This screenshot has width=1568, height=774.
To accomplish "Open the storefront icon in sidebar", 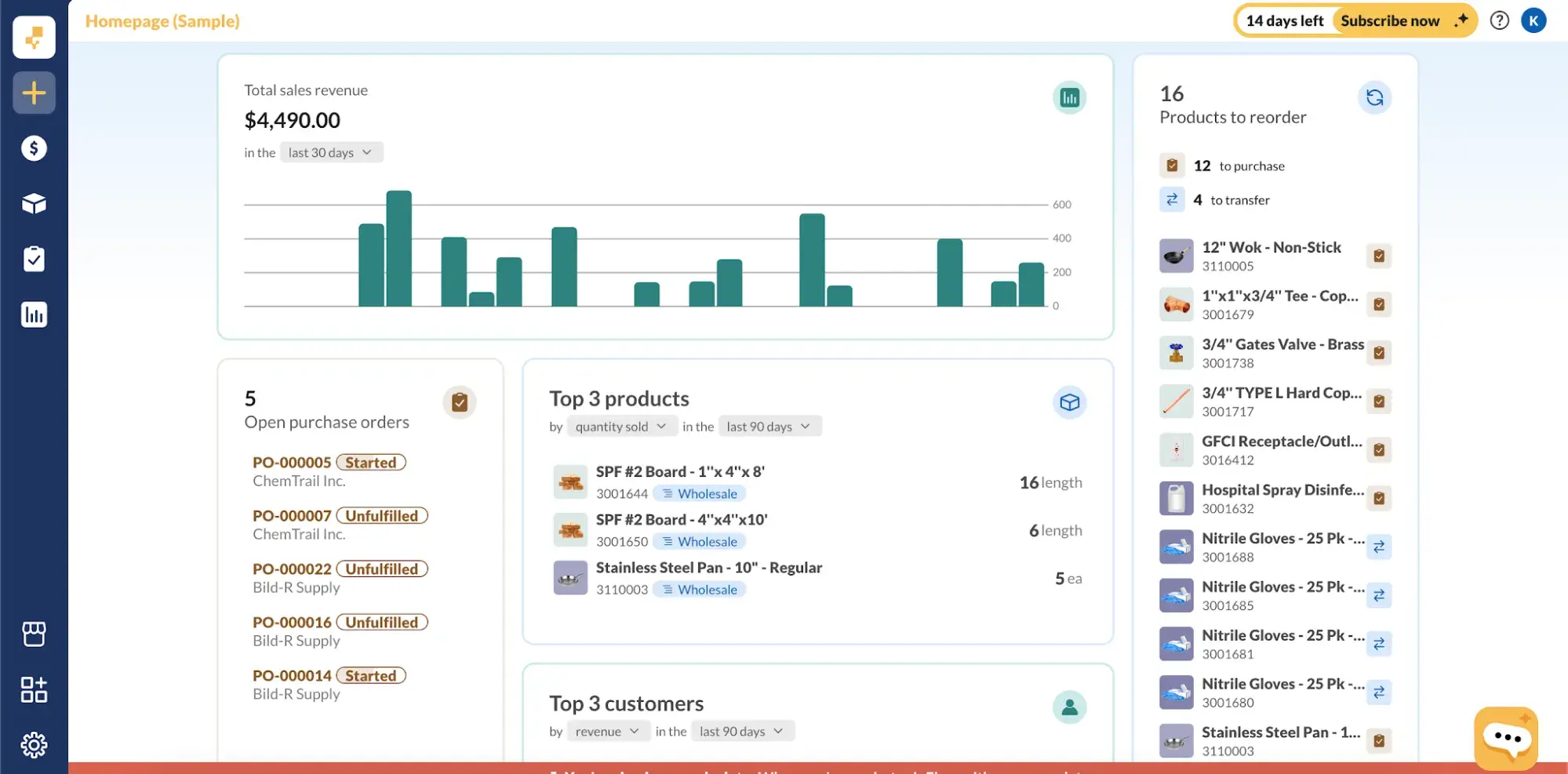I will 34,634.
